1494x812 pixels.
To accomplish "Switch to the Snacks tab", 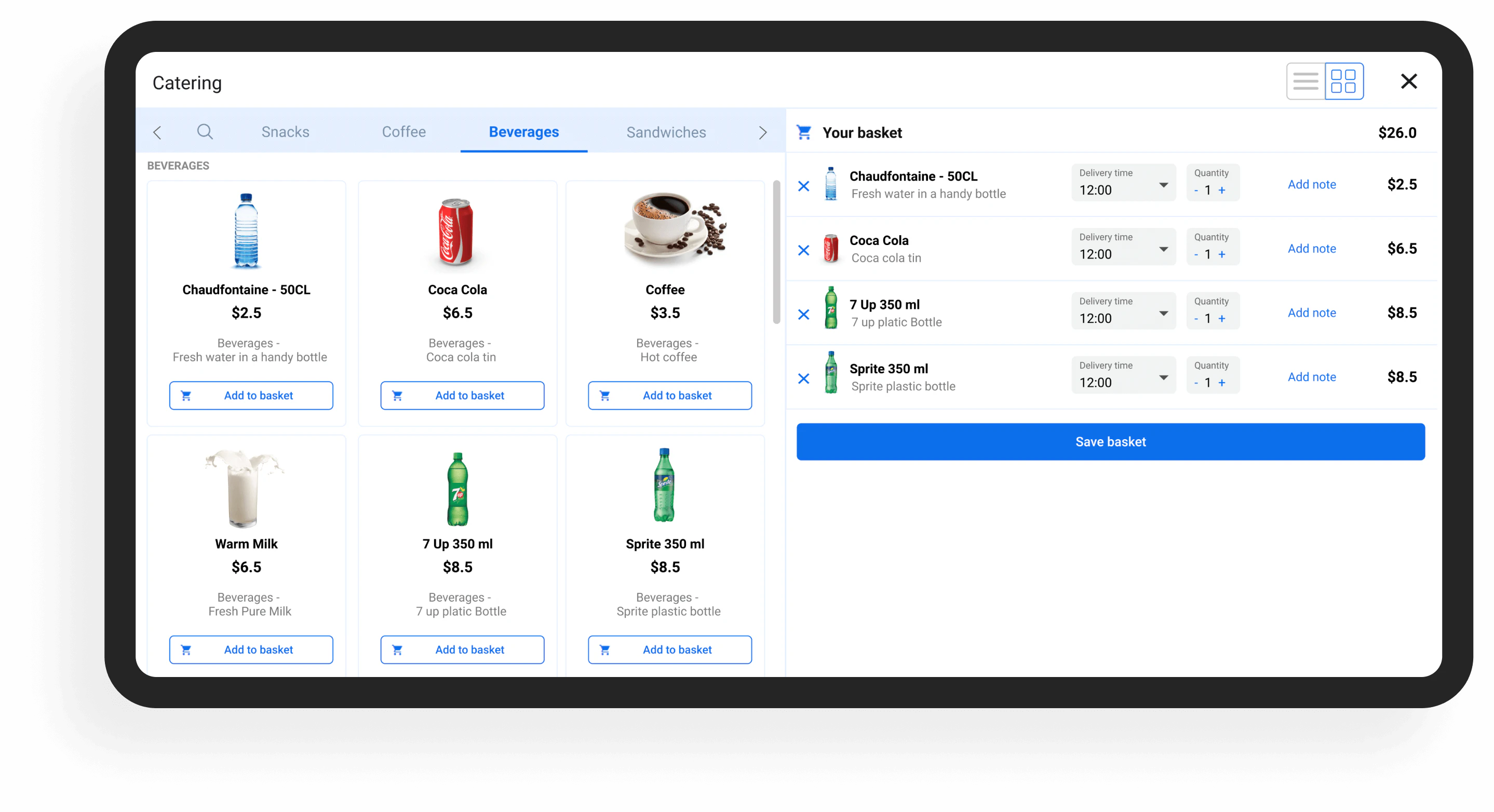I will pos(285,132).
